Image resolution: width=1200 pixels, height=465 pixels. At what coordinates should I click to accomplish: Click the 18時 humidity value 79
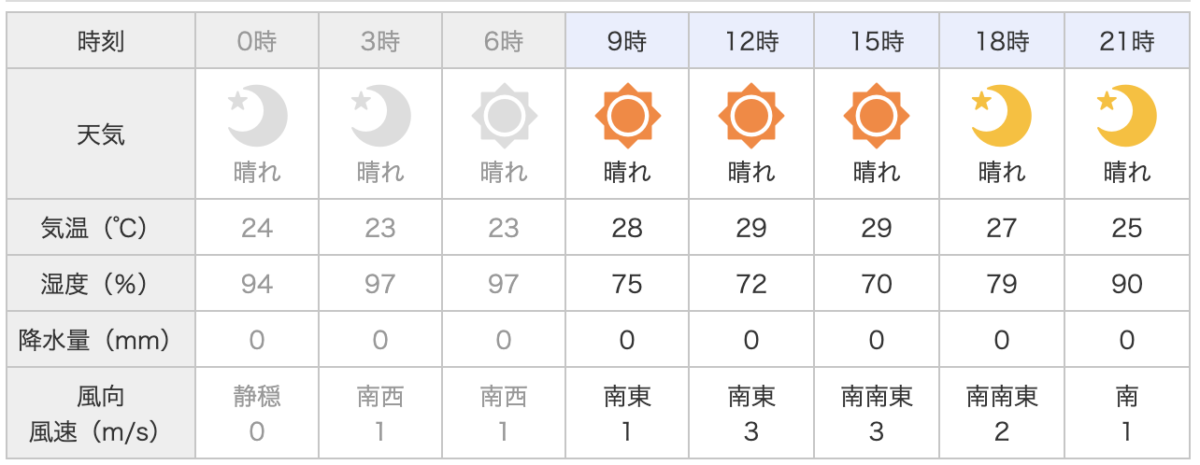coord(1001,284)
